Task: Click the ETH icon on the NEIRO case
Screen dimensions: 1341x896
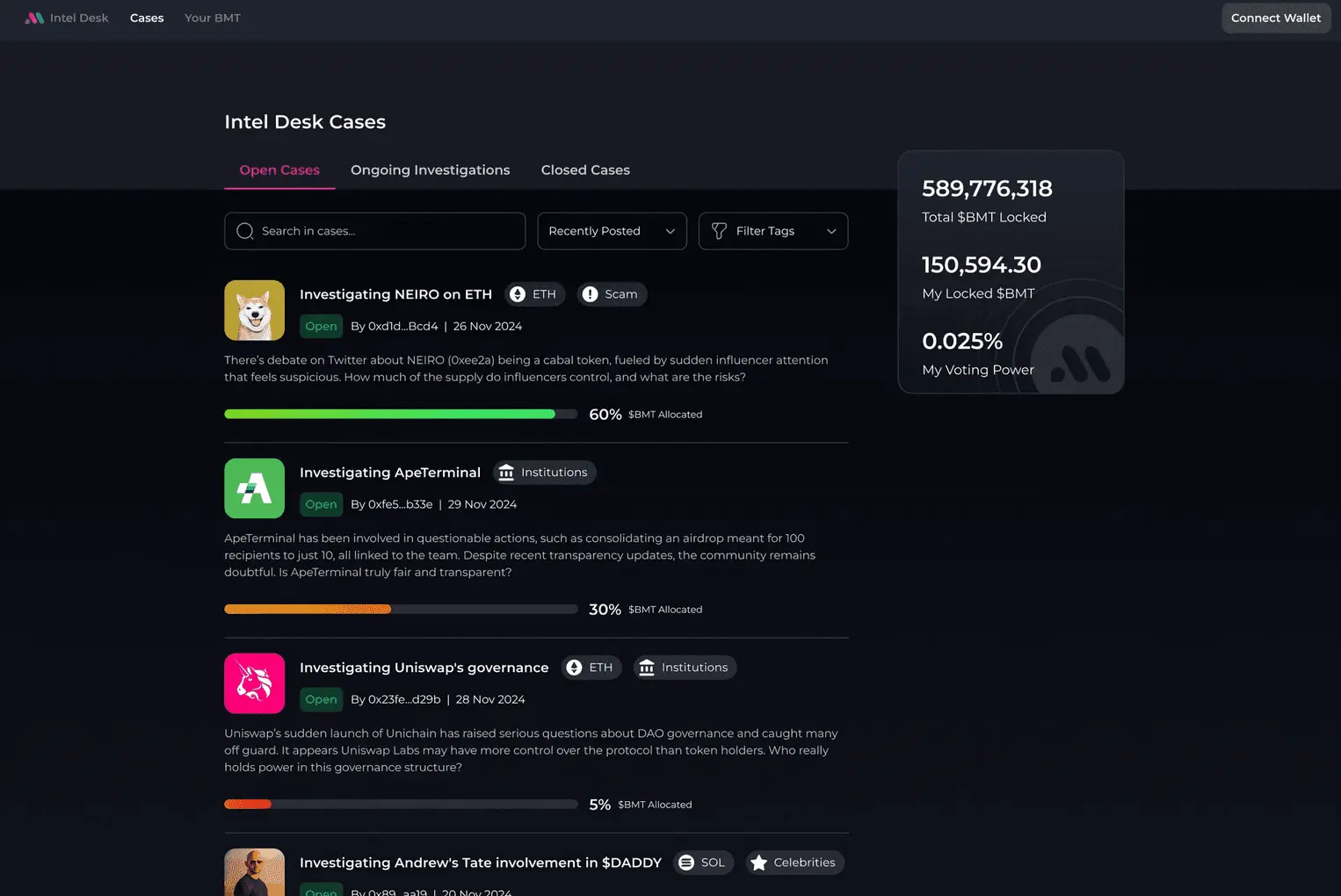Action: coord(518,294)
